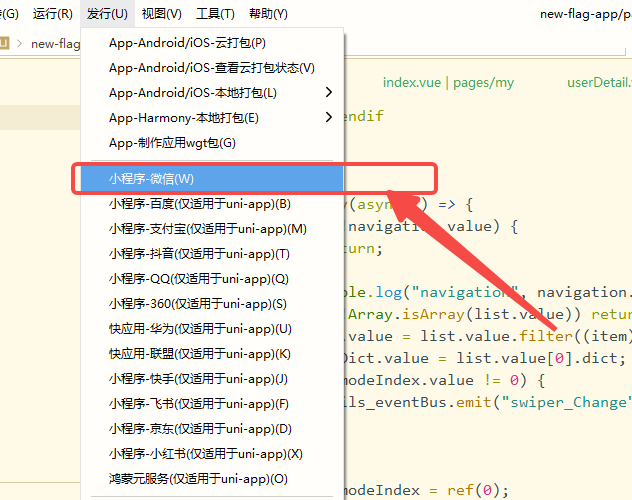Select App-Android/iOS-云打包(P)
The width and height of the screenshot is (632, 500).
212,43
